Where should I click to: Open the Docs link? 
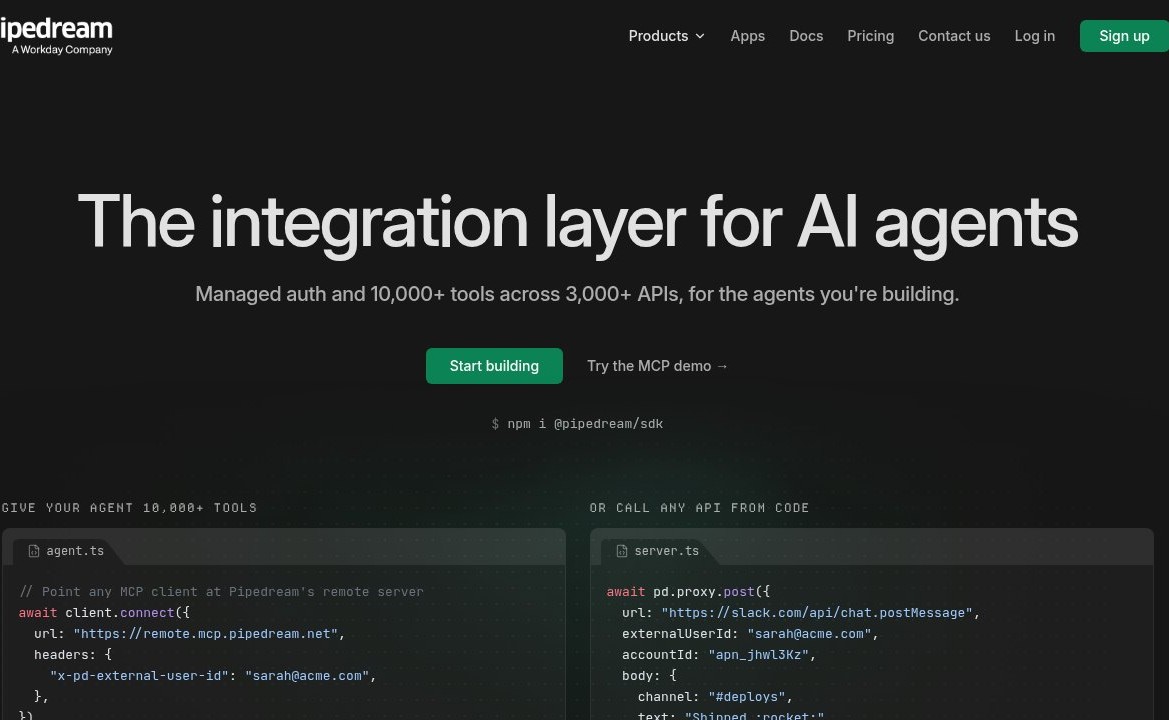(x=806, y=36)
